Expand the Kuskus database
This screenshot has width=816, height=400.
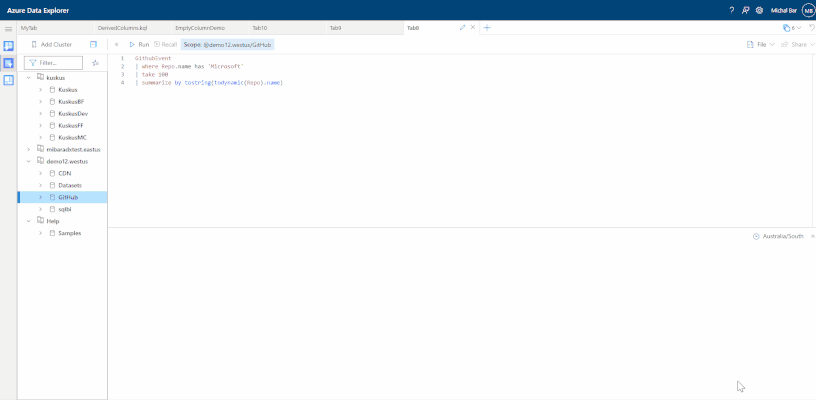pos(41,89)
